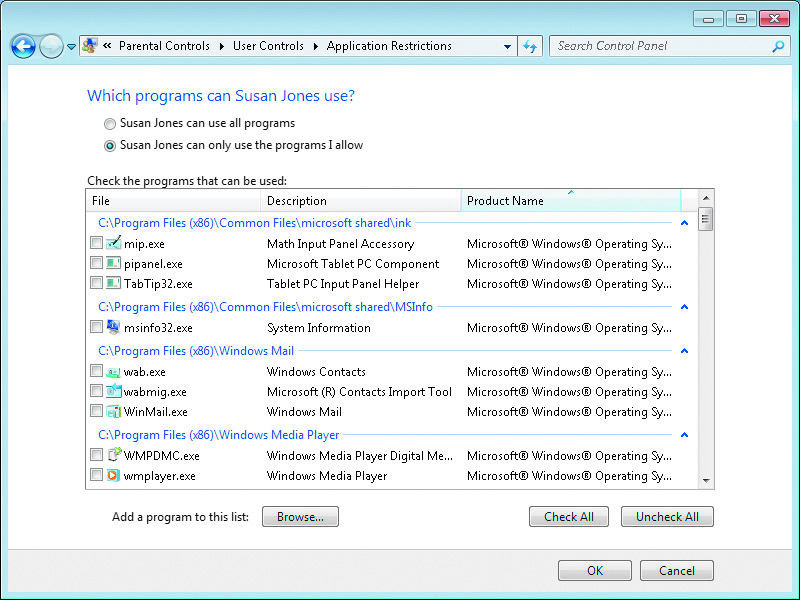Click the WinMail.exe program icon

[113, 411]
